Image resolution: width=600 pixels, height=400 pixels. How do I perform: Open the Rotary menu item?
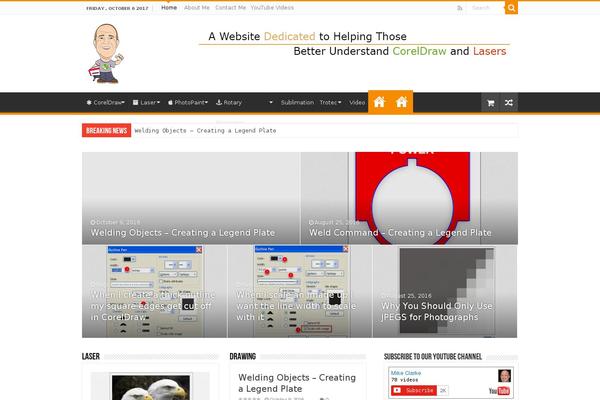click(x=229, y=103)
